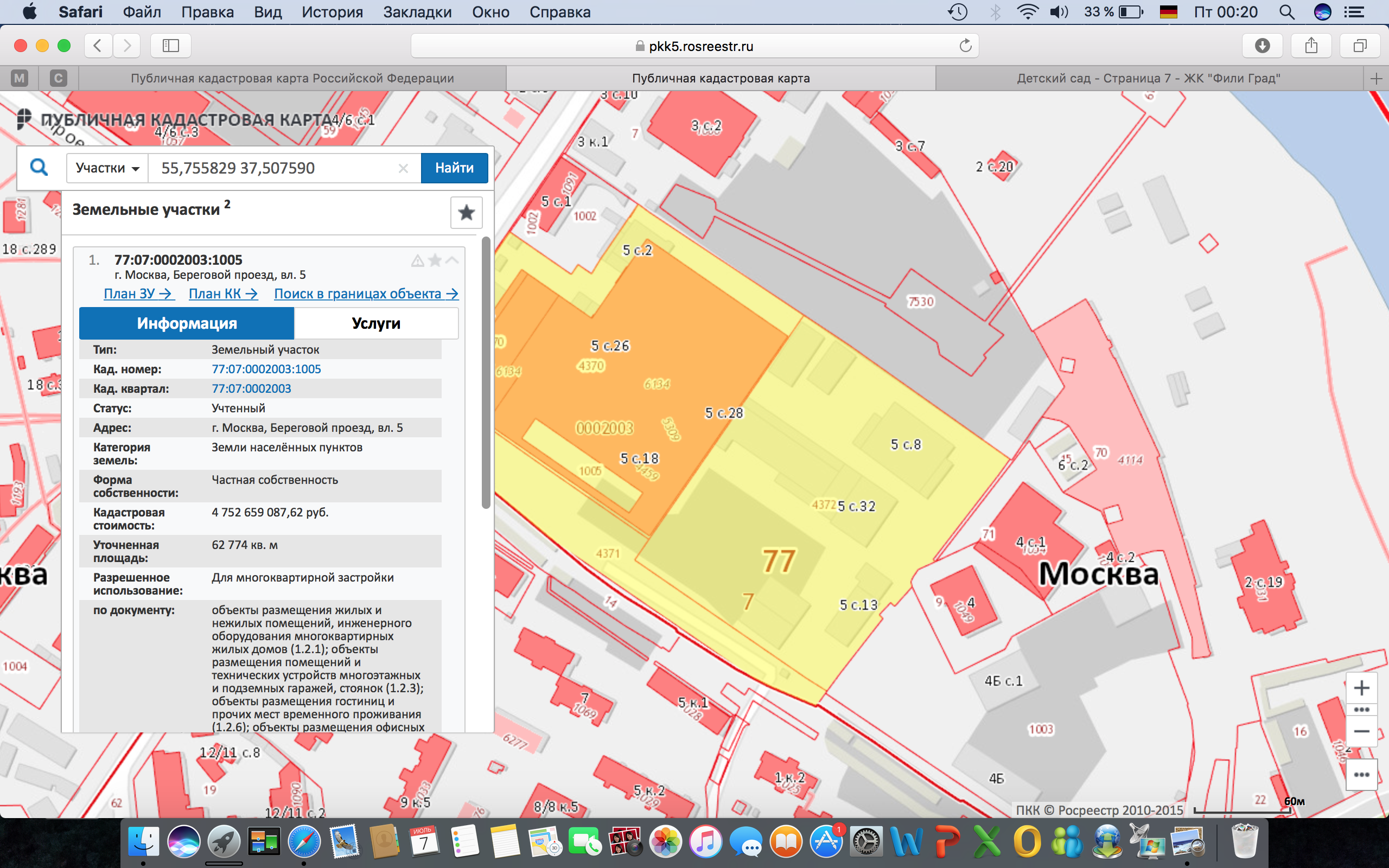Click the results panel scrollbar

coord(486,373)
